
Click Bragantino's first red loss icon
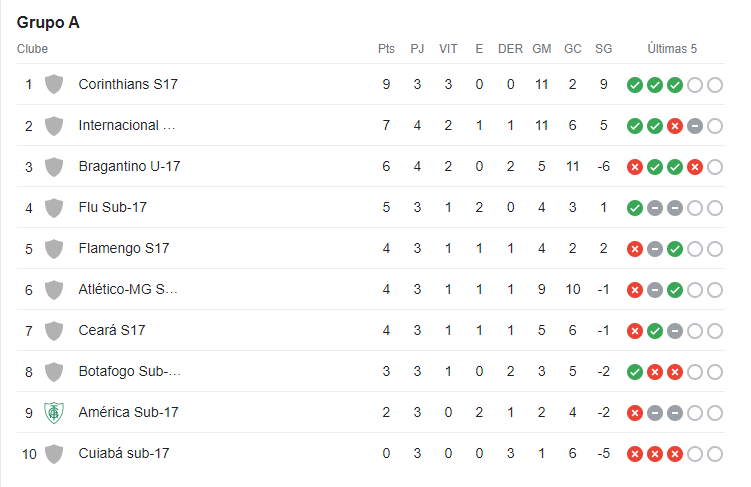(635, 167)
